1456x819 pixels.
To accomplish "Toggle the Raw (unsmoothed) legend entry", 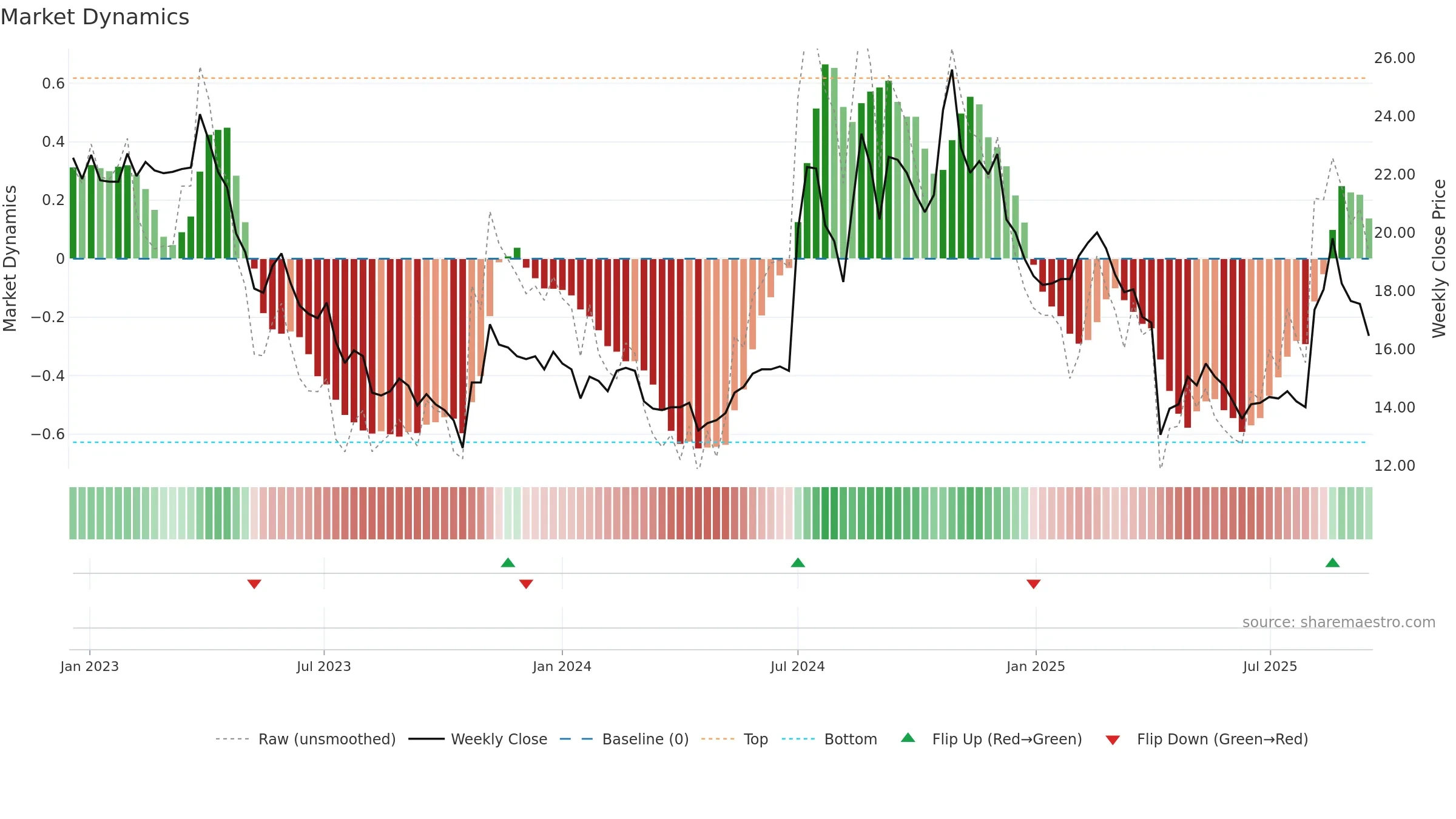I will click(x=306, y=739).
